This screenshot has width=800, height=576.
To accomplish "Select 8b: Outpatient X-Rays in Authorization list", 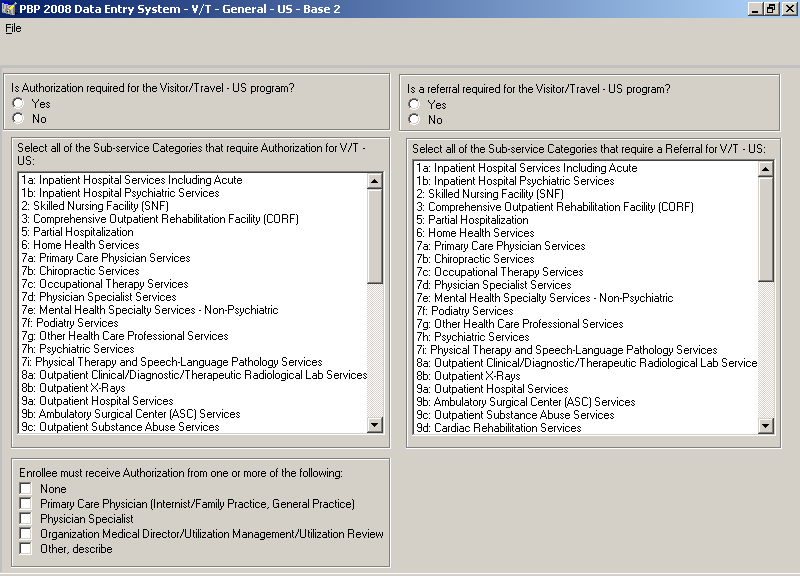I will click(193, 388).
